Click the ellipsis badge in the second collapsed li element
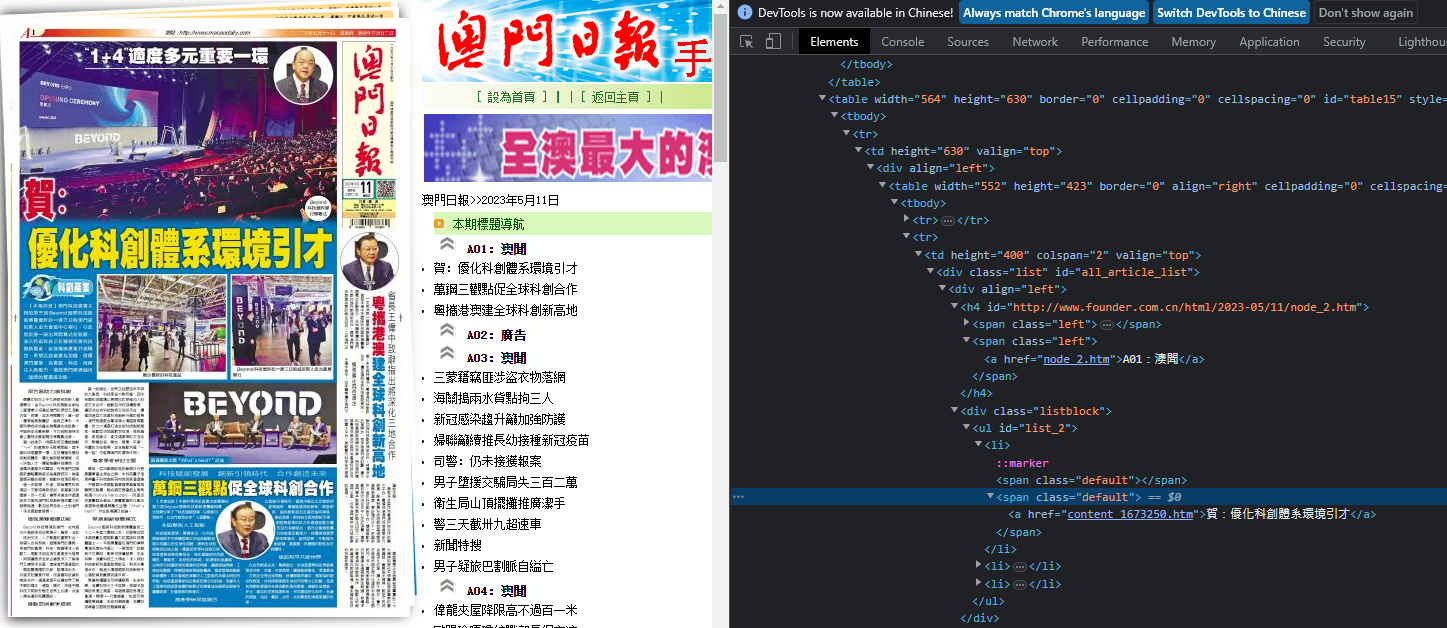1447x628 pixels. click(1022, 567)
